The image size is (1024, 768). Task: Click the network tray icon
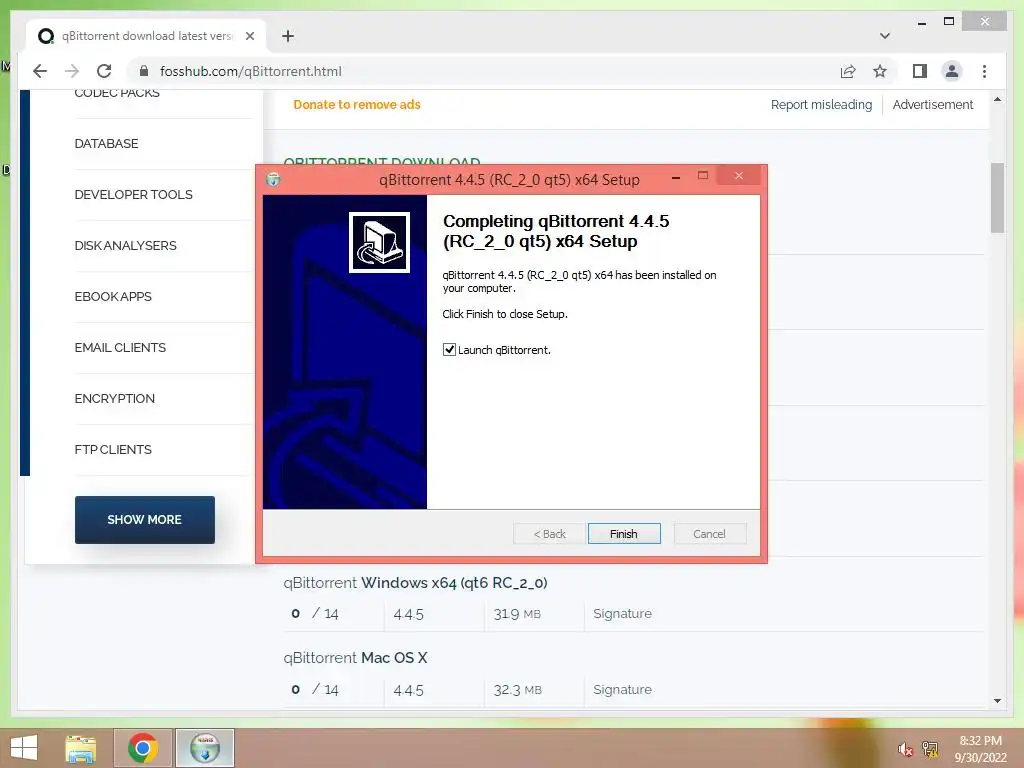click(930, 749)
